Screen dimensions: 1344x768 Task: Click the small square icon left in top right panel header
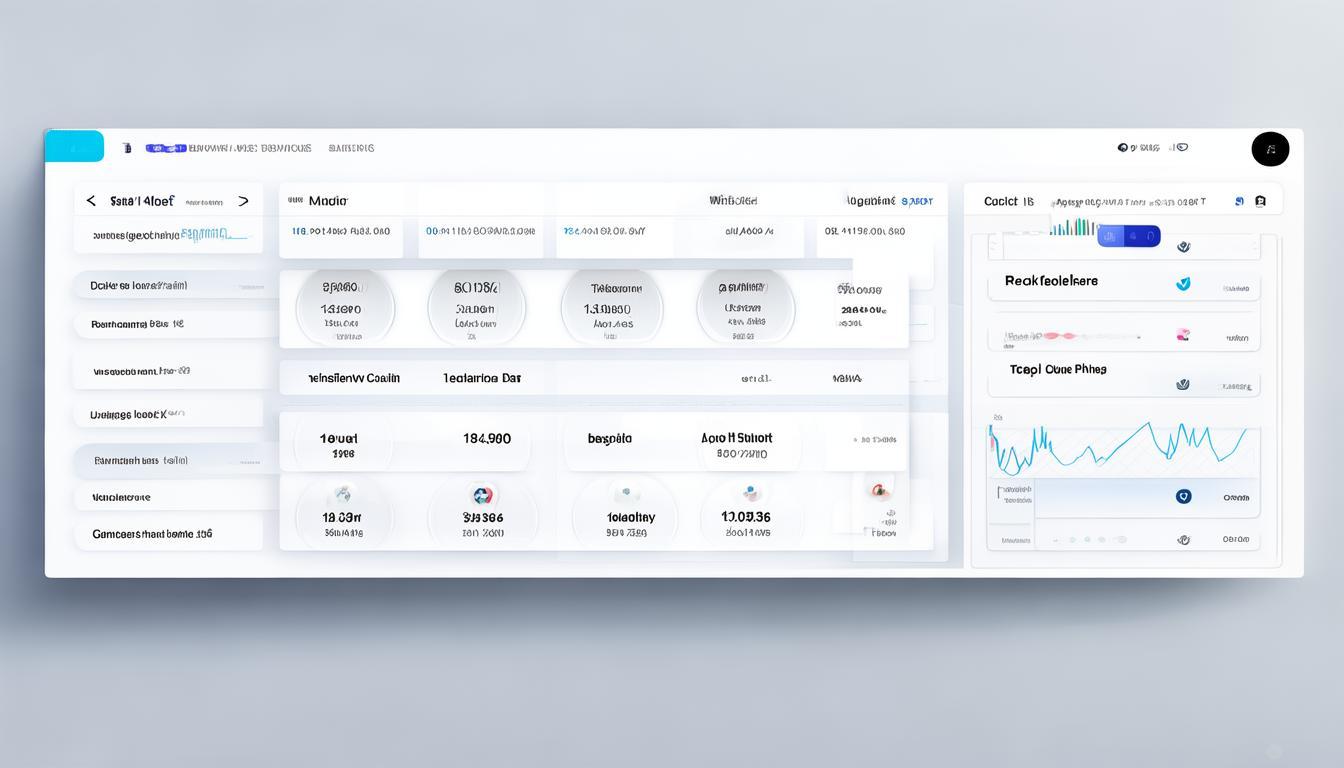(x=1239, y=201)
